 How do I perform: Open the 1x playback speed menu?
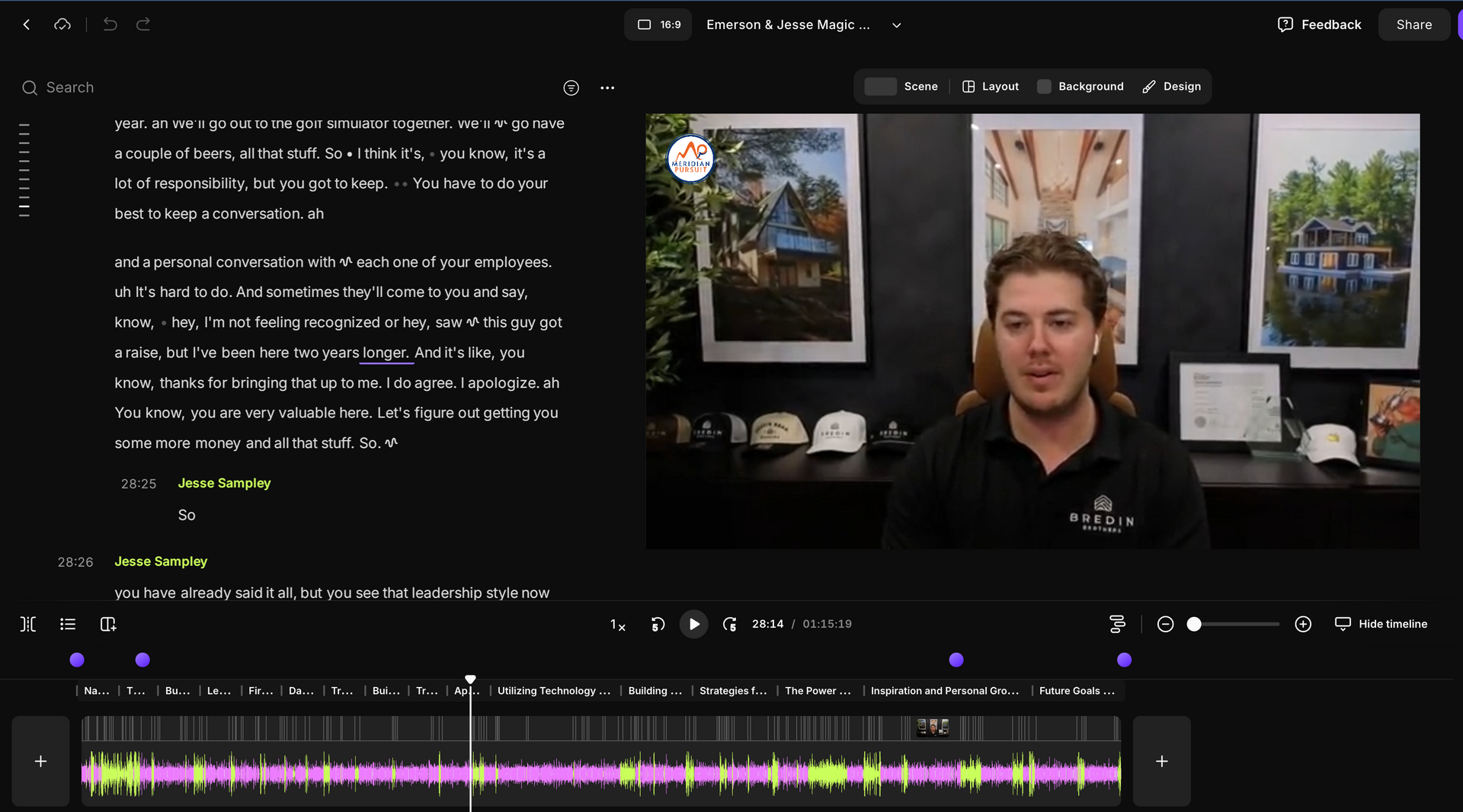tap(617, 625)
